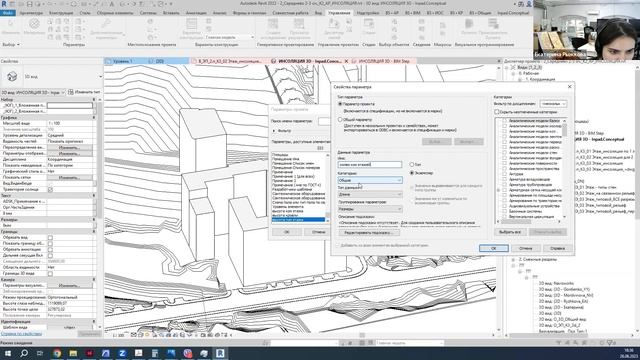Image resolution: width=640 pixels, height=360 pixels.
Task: Switch to ИНСОЛЯЦИЯ 3D - BIM Step tab
Action: 383,61
